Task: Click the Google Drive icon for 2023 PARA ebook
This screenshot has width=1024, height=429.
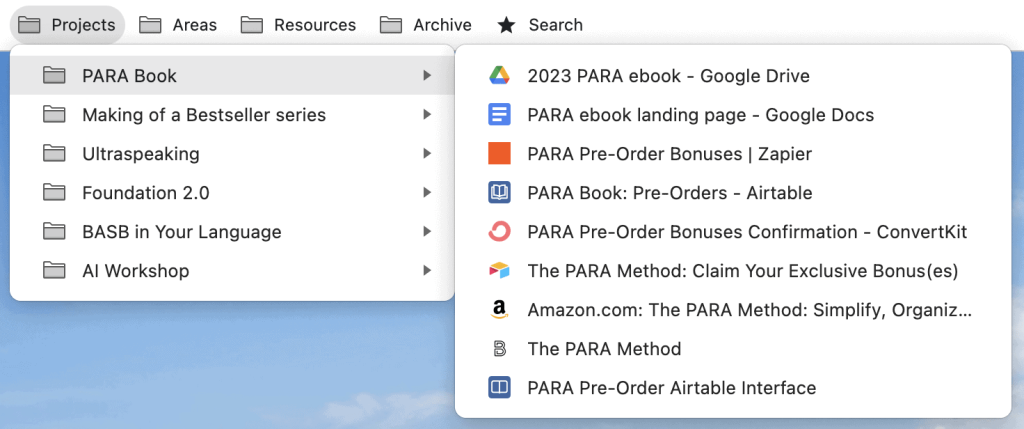Action: coord(499,76)
